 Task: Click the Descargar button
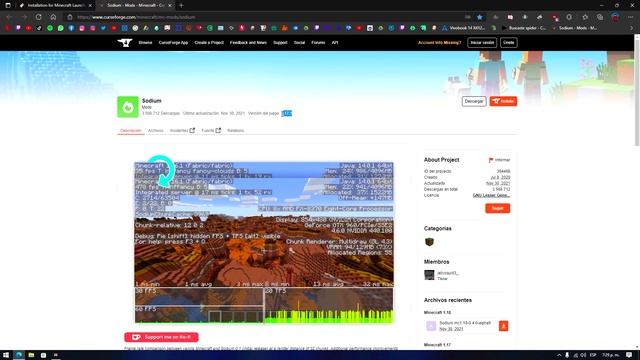[474, 101]
